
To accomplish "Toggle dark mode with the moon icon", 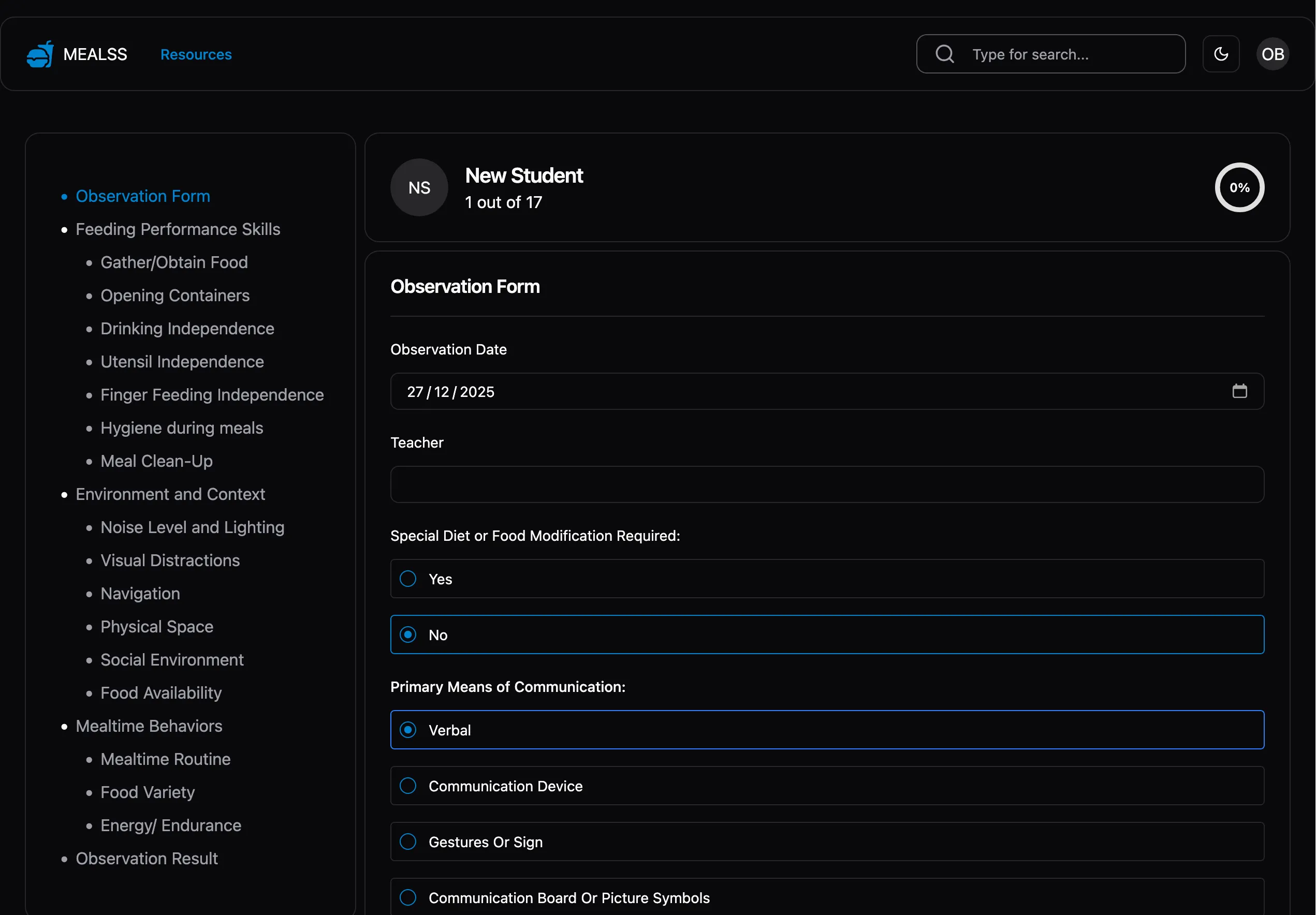I will [x=1221, y=54].
